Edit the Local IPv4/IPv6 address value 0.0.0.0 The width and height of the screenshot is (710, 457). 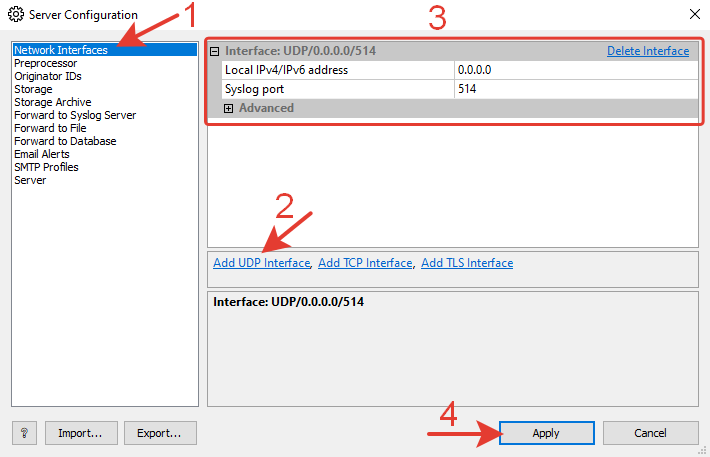point(576,70)
